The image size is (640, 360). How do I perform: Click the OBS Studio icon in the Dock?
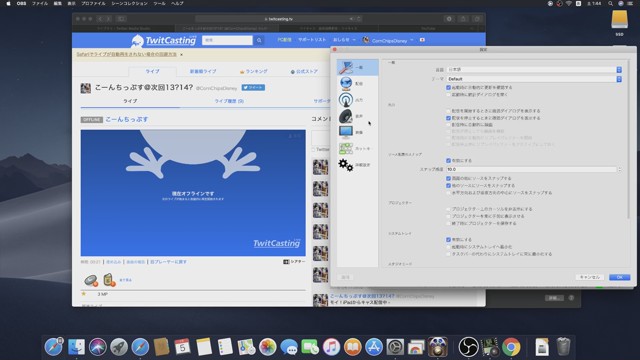468,347
